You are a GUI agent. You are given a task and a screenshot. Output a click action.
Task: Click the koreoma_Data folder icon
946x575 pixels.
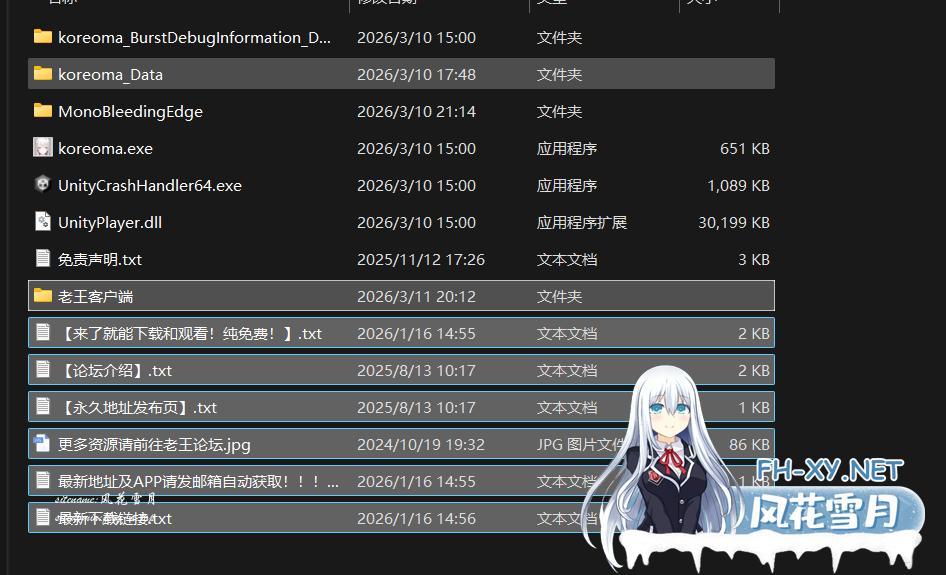[42, 74]
